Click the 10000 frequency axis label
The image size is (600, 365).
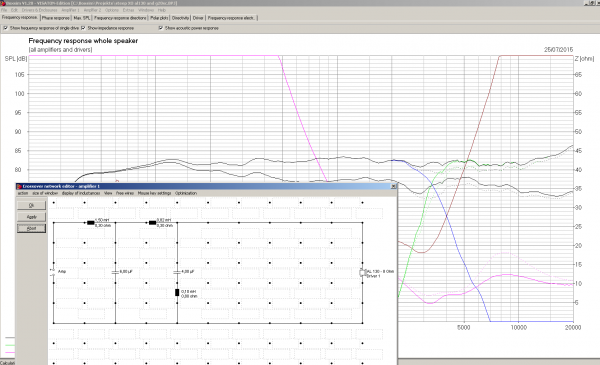[518, 328]
